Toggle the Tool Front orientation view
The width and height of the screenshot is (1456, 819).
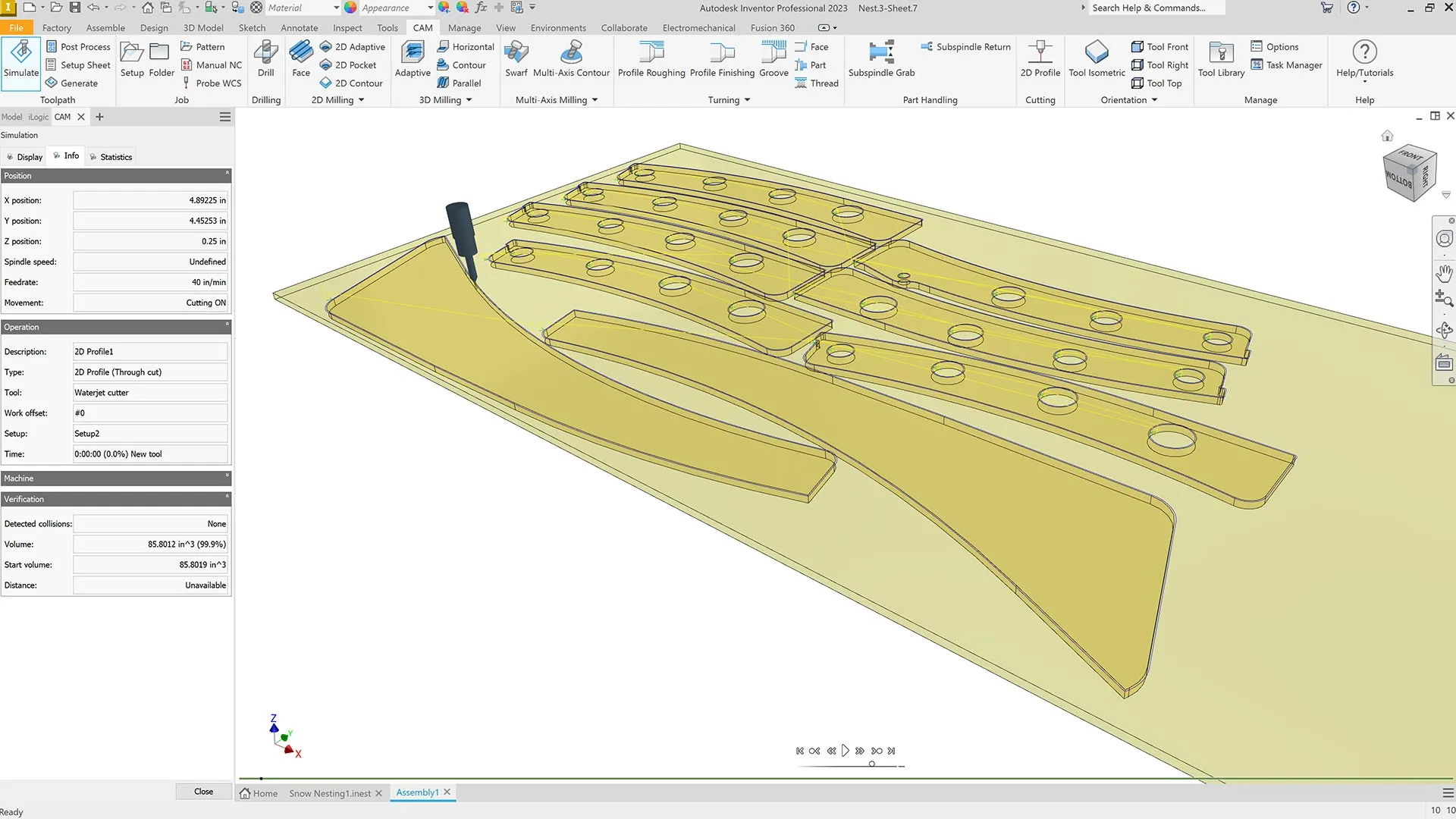[x=1159, y=46]
